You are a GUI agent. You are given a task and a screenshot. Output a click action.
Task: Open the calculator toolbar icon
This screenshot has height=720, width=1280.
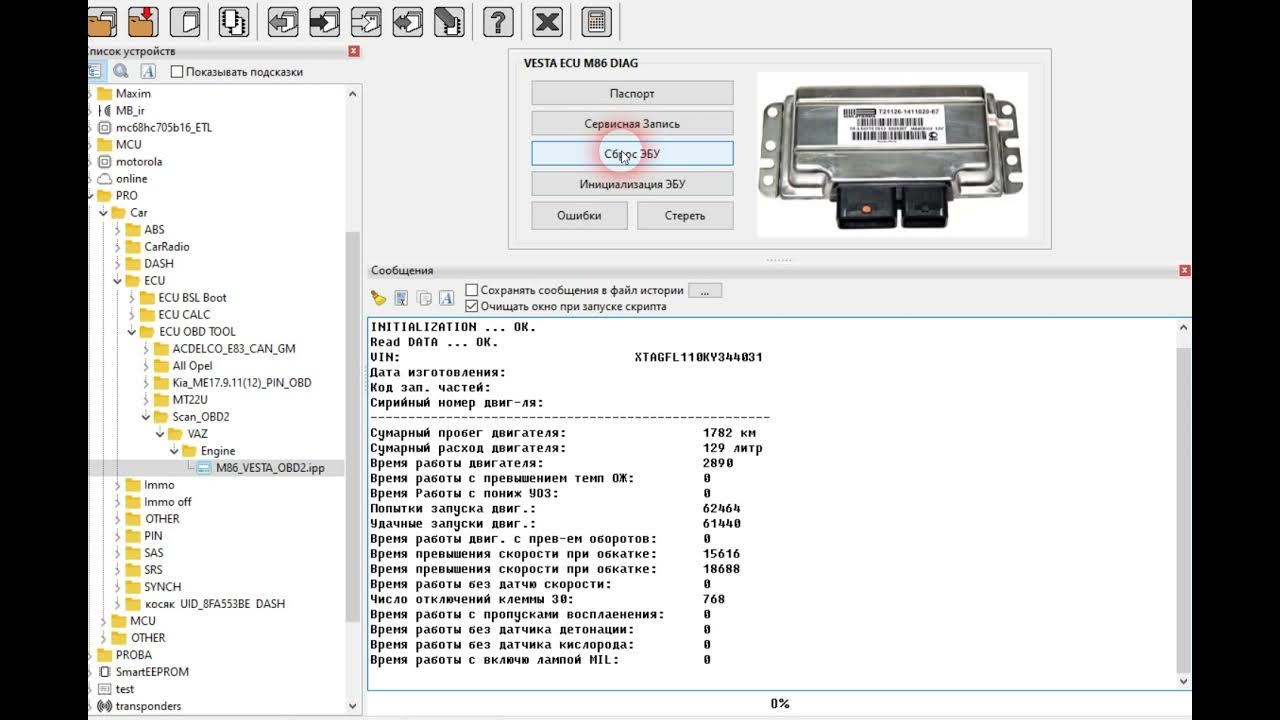tap(596, 21)
